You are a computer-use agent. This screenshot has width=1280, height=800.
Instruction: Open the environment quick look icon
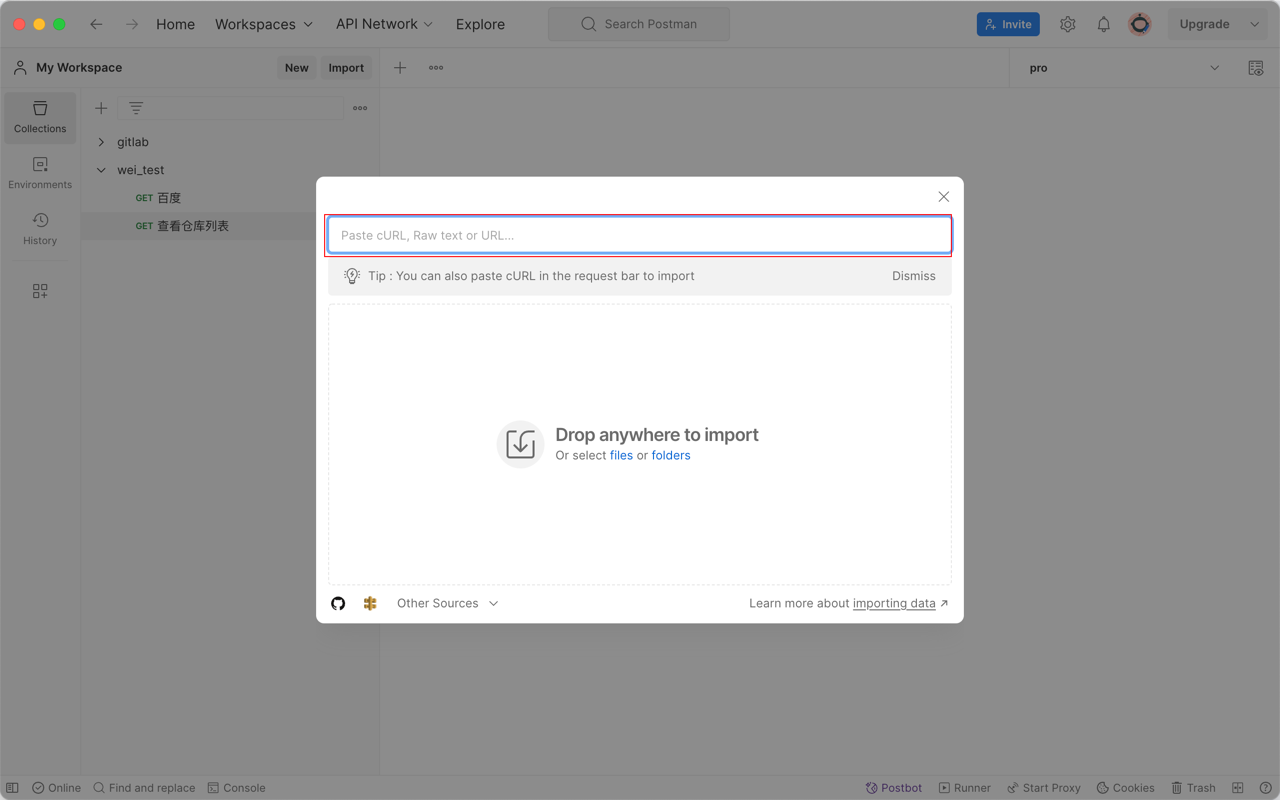point(1256,68)
